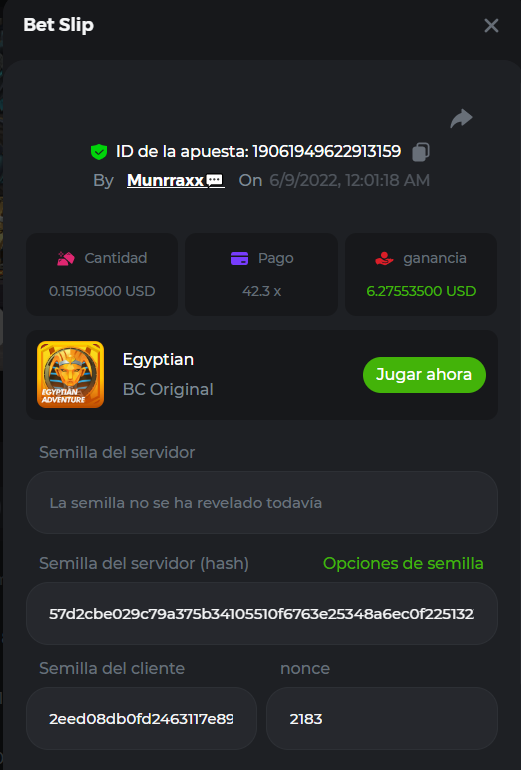Click the purple Pago card icon
This screenshot has height=770, width=521.
[x=240, y=258]
